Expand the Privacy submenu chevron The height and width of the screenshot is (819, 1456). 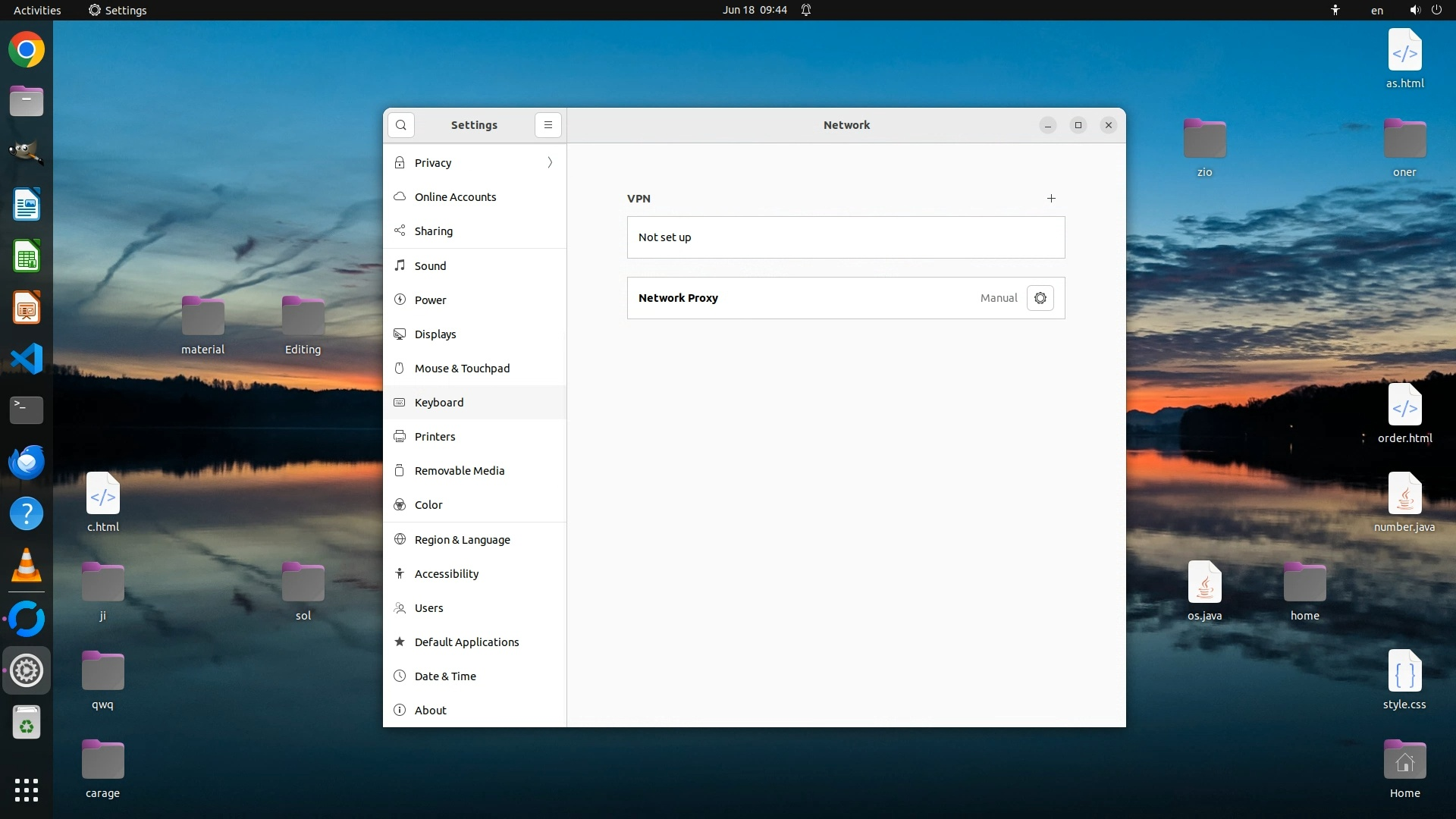coord(550,163)
